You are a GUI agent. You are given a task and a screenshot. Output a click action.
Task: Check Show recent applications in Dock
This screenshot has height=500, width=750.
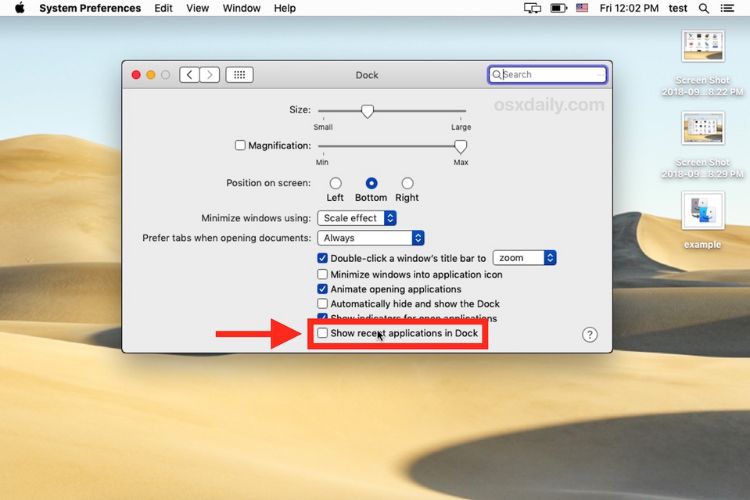click(322, 333)
